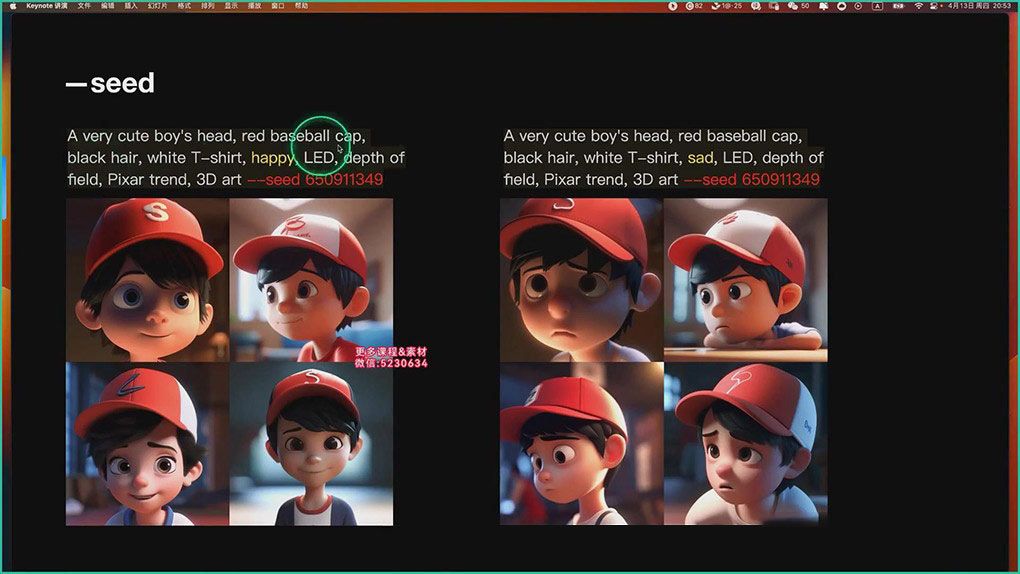
Task: Click the '—seed' slide title
Action: (111, 83)
